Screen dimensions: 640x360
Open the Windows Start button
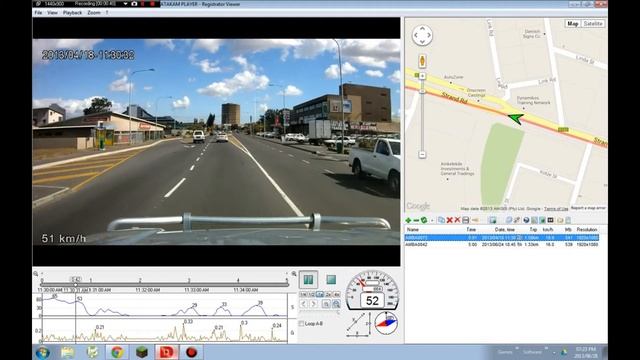coord(42,352)
